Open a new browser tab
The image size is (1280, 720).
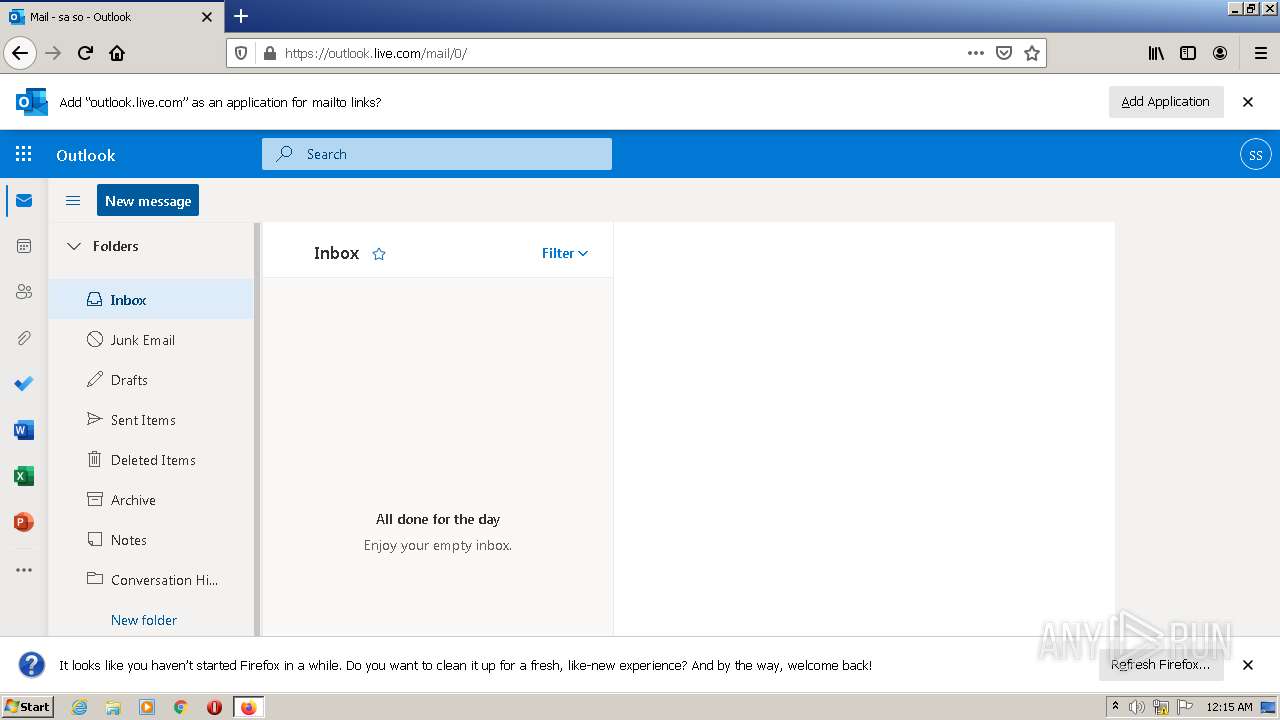241,16
